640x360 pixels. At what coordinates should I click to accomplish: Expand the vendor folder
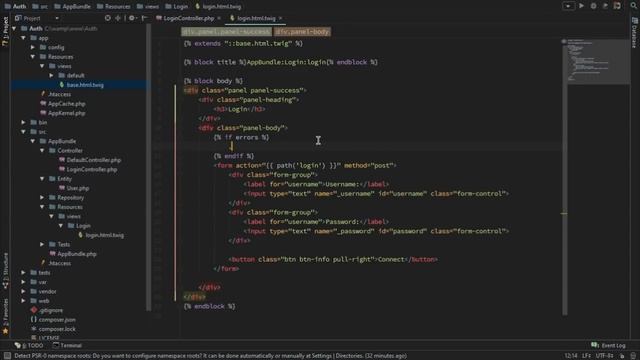(24, 291)
